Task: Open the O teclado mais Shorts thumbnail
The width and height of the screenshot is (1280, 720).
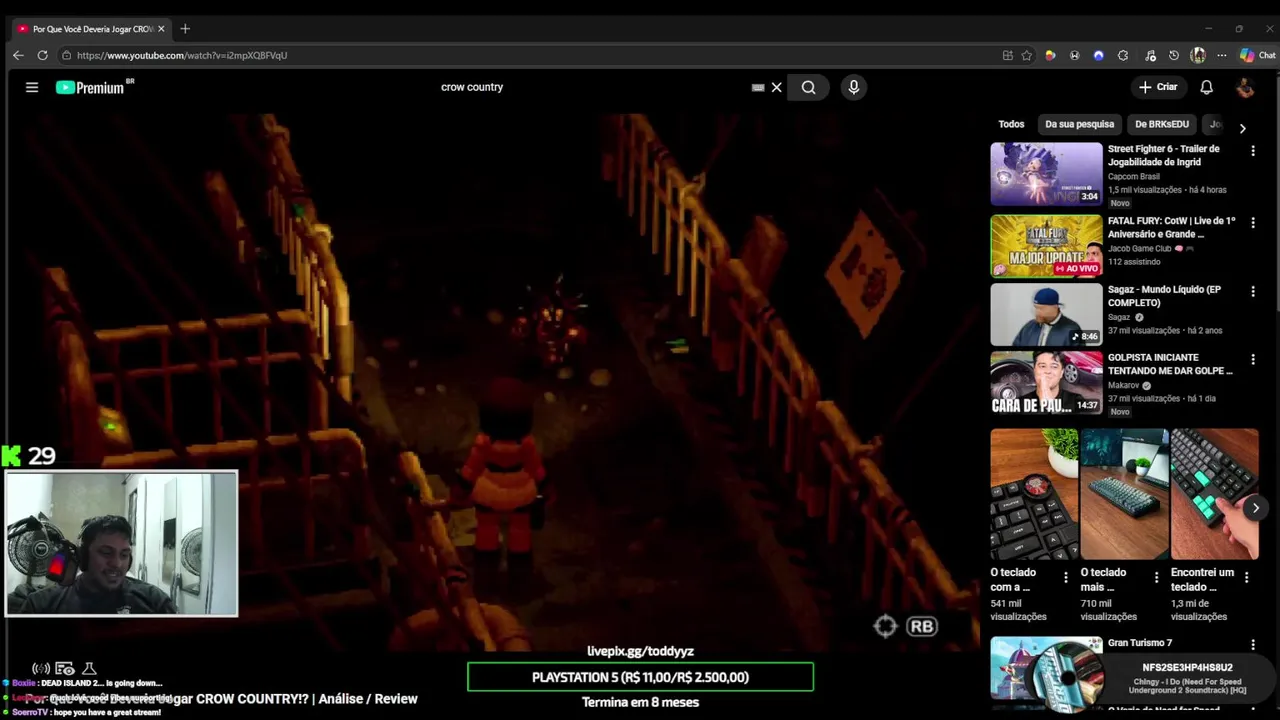Action: click(1124, 494)
